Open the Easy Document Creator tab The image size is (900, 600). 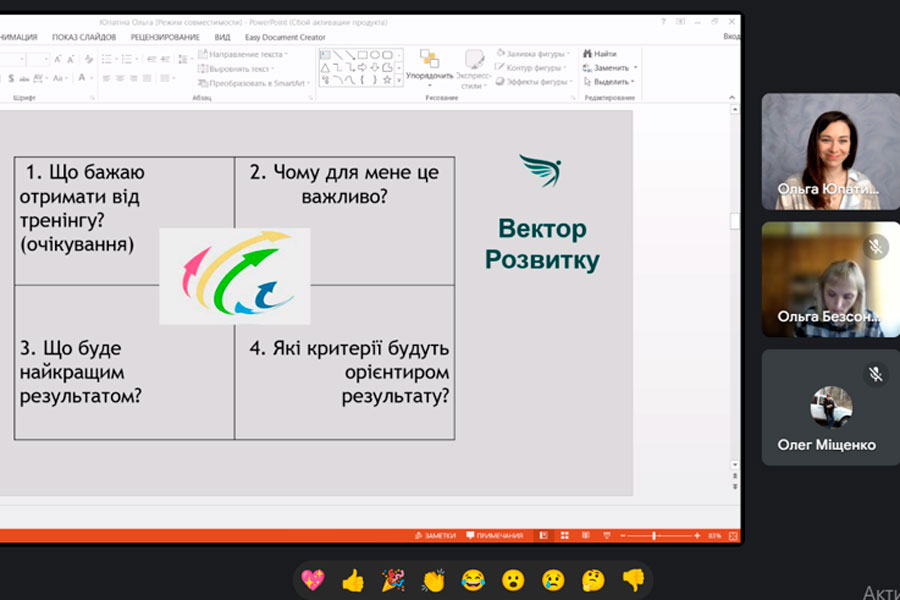click(285, 37)
